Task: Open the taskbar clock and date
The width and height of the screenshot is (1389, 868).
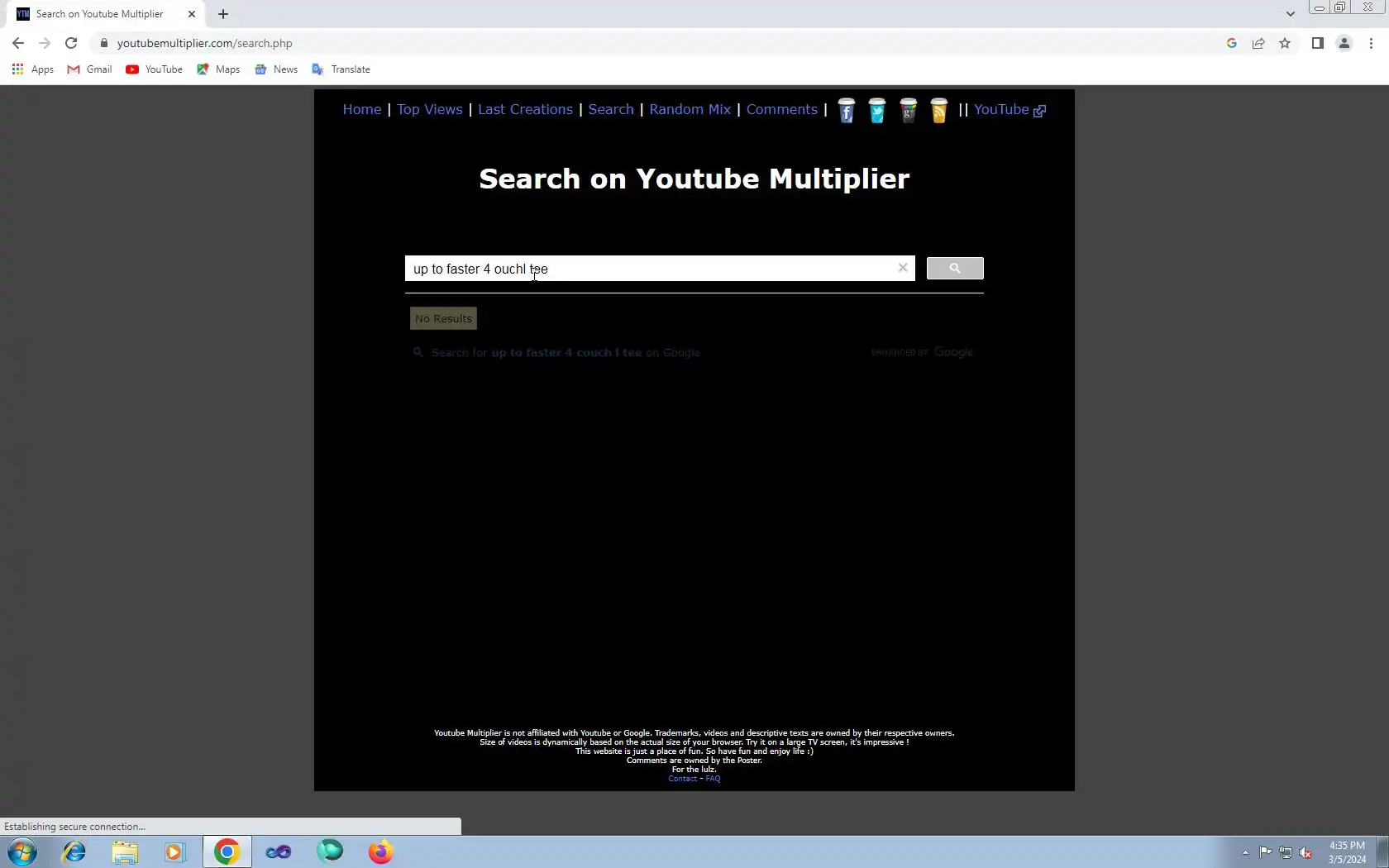Action: pyautogui.click(x=1347, y=852)
